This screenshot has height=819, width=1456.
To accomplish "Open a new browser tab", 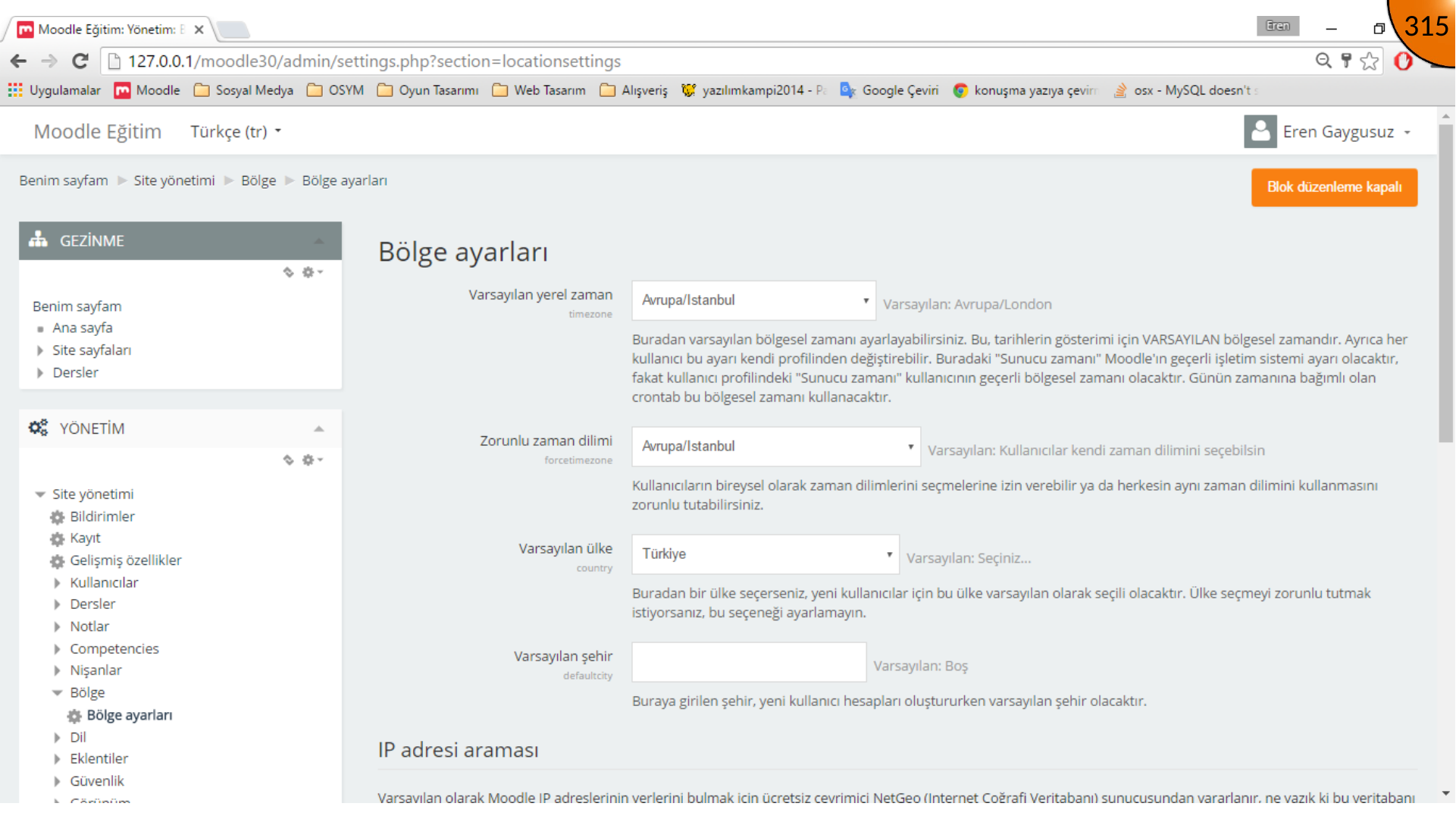I will (233, 30).
